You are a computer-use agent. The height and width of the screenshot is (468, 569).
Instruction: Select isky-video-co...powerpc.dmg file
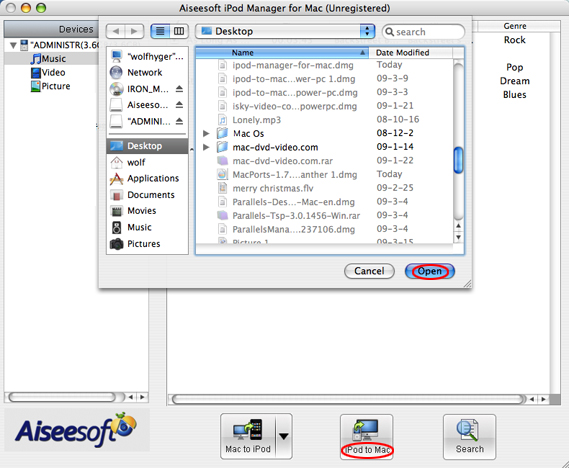coord(324,106)
